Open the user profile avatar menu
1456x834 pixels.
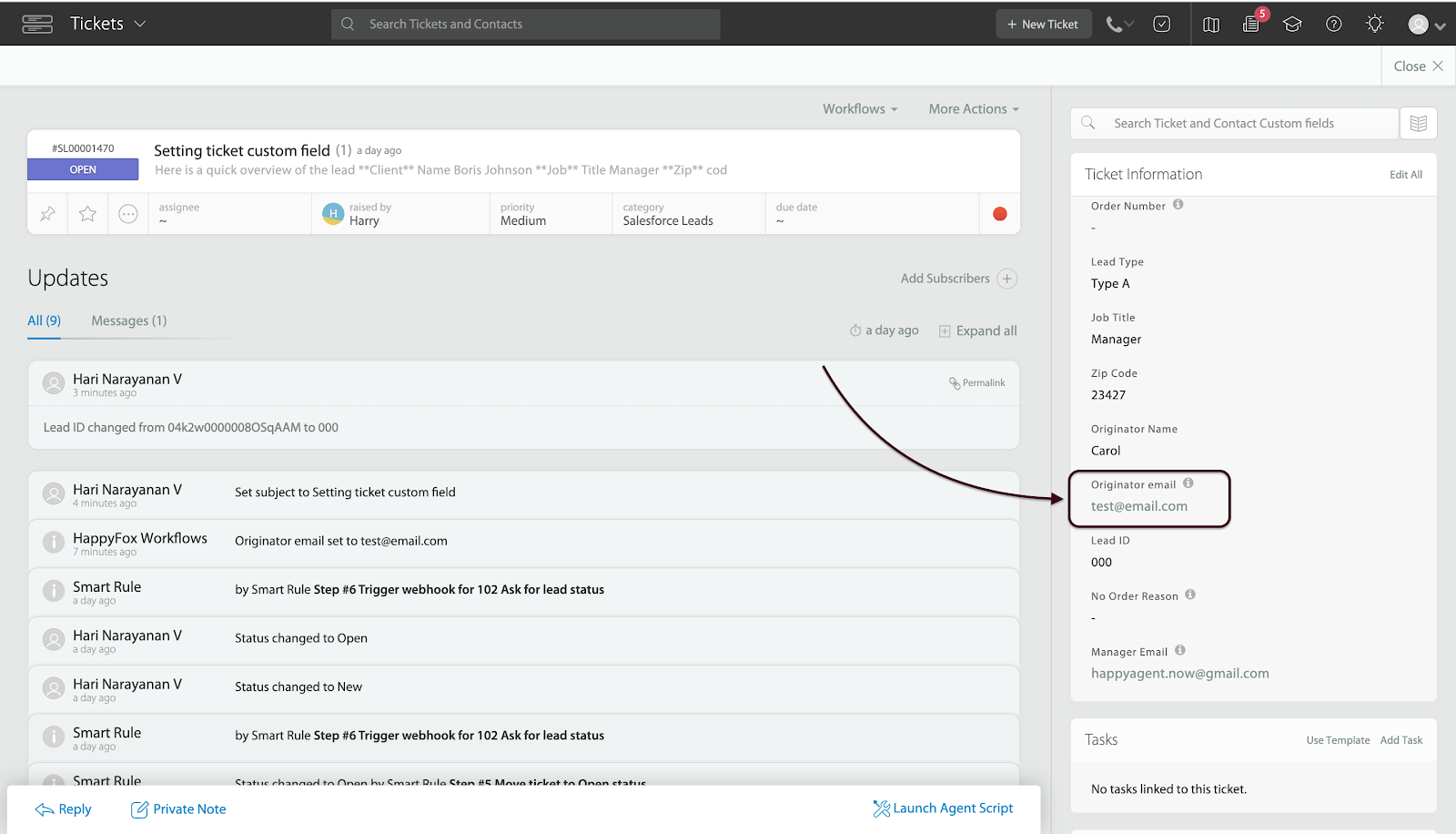1426,25
